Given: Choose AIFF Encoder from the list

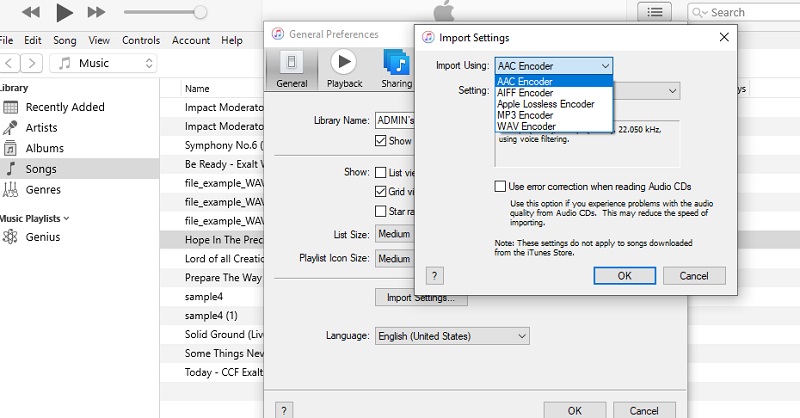Looking at the screenshot, I should pyautogui.click(x=554, y=93).
